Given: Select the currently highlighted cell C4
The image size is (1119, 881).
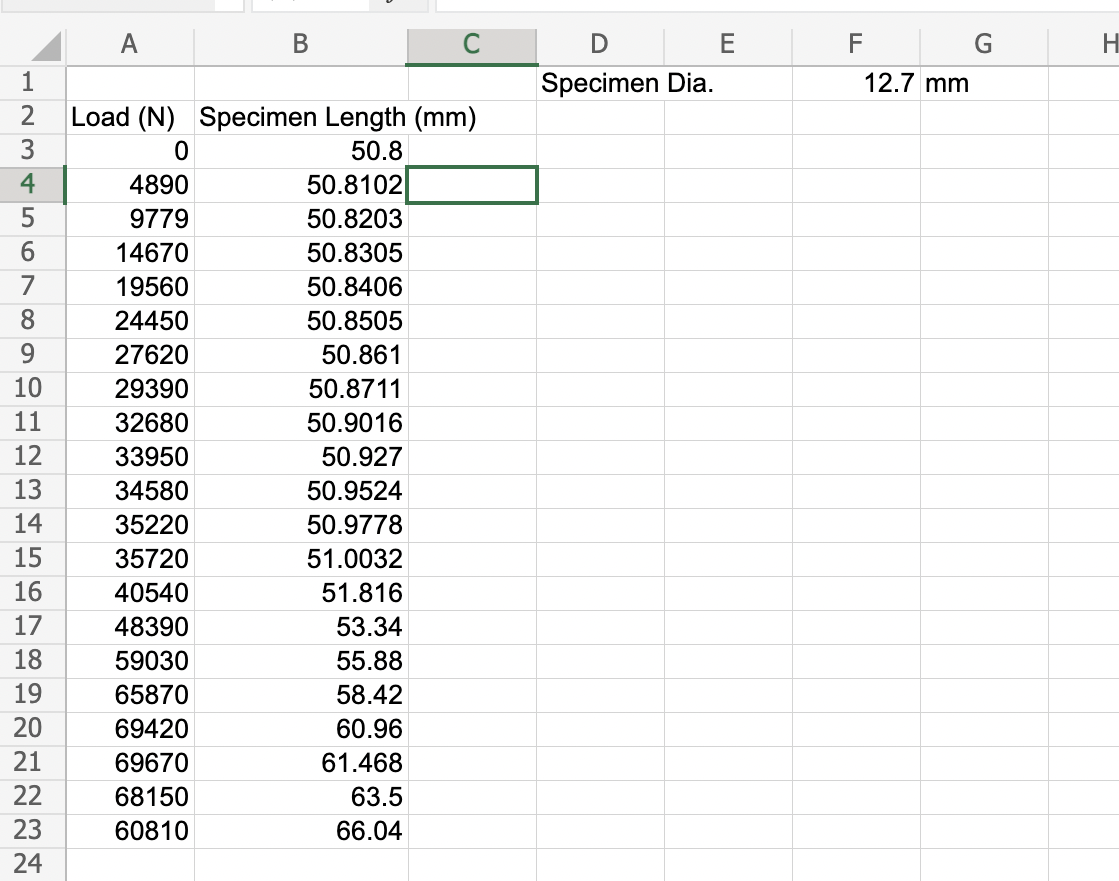Looking at the screenshot, I should coord(472,185).
